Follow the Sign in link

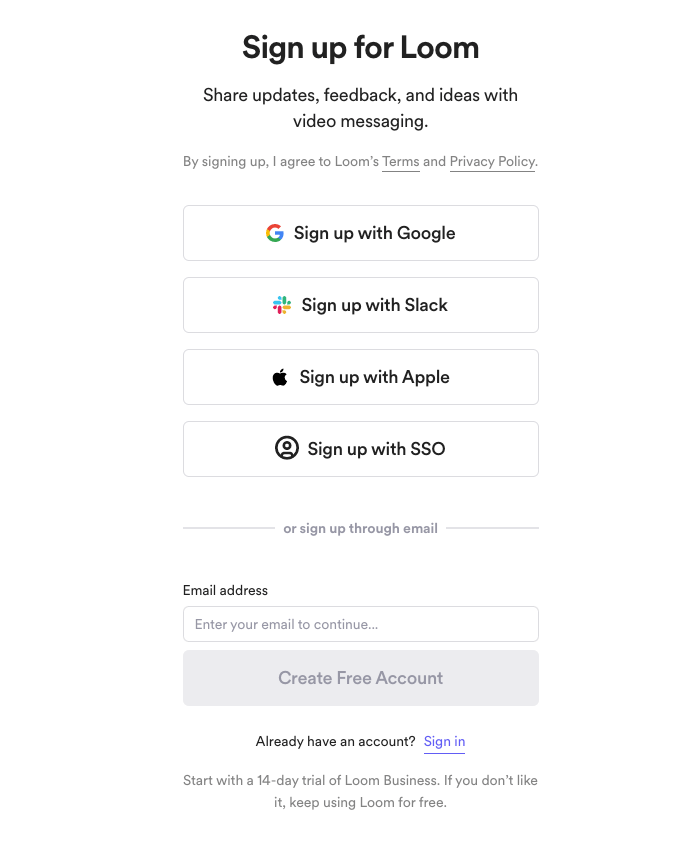444,741
